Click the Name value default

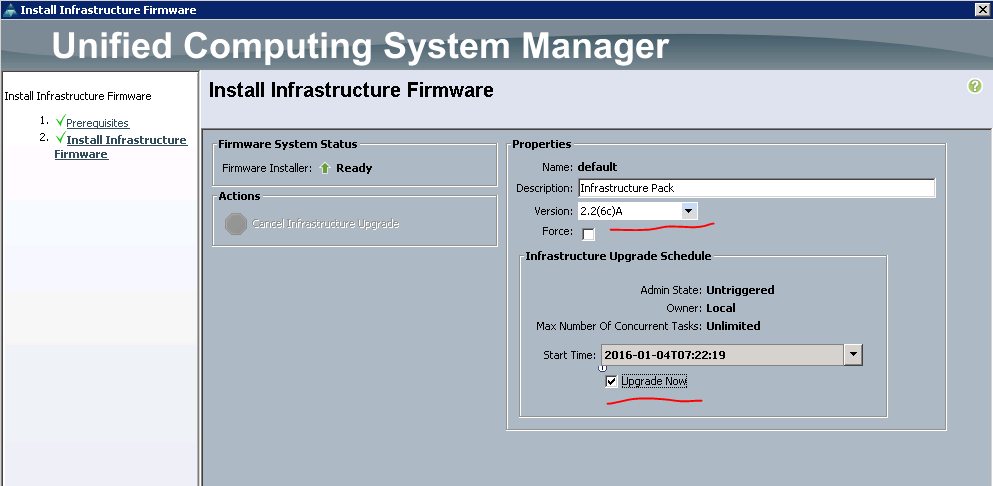(x=597, y=167)
